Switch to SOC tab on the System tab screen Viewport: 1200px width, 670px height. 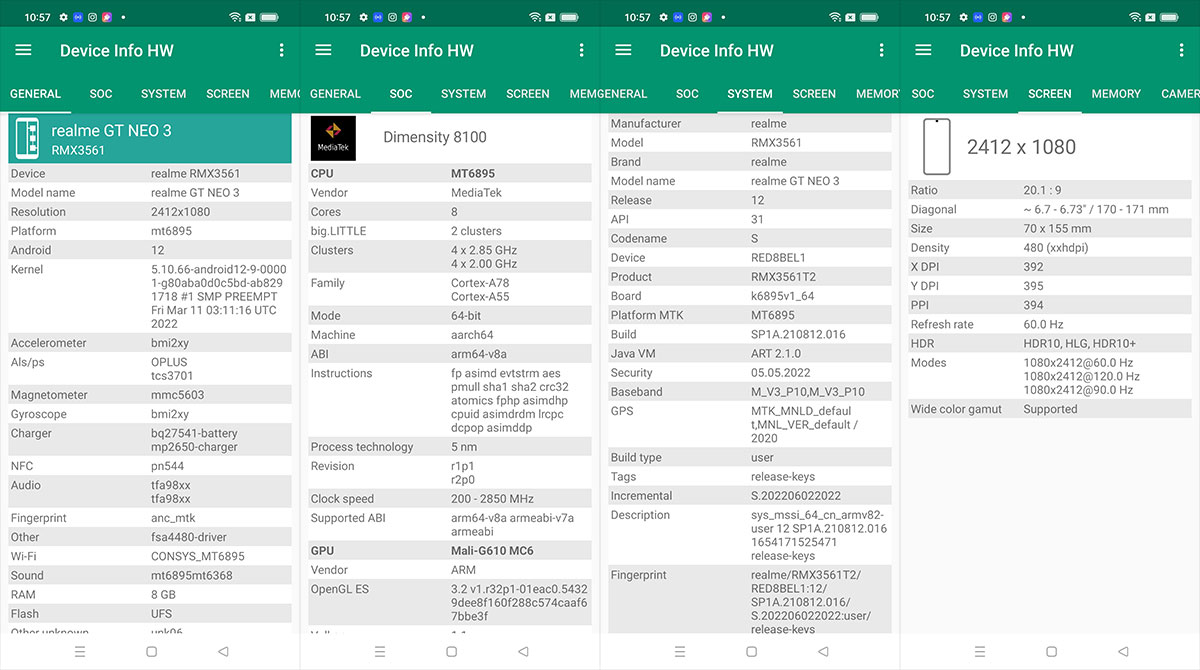687,94
